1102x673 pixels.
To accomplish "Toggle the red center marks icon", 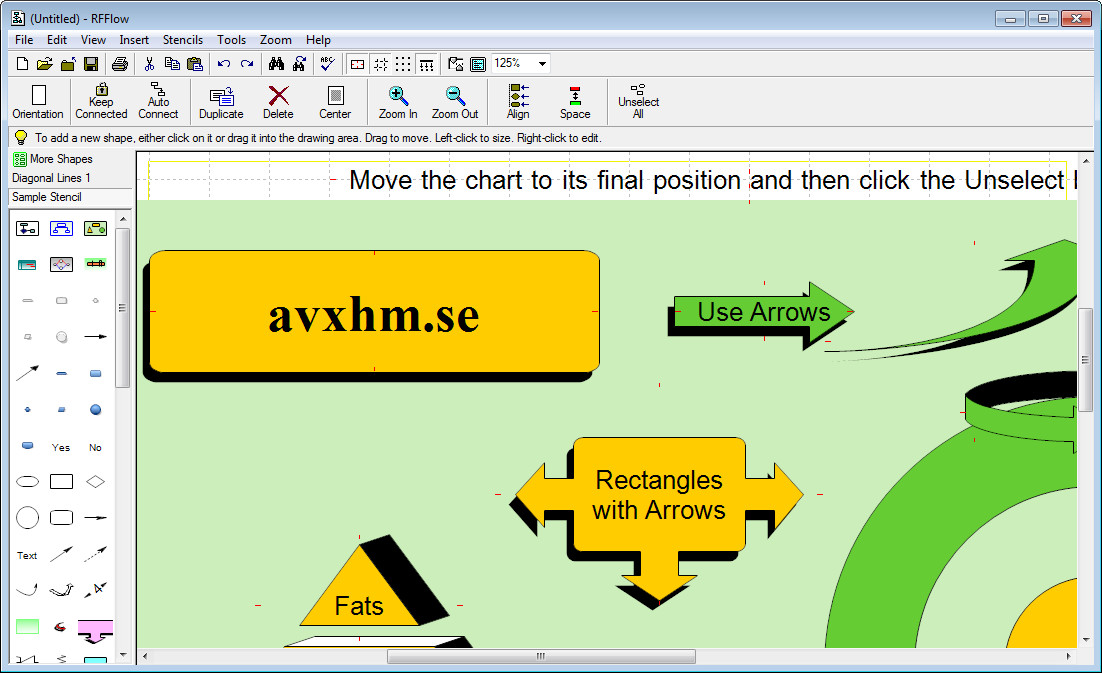I will [357, 65].
